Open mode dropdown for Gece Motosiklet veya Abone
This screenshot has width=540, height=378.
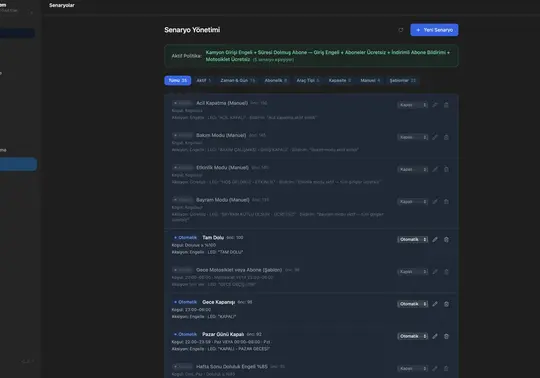click(x=413, y=272)
